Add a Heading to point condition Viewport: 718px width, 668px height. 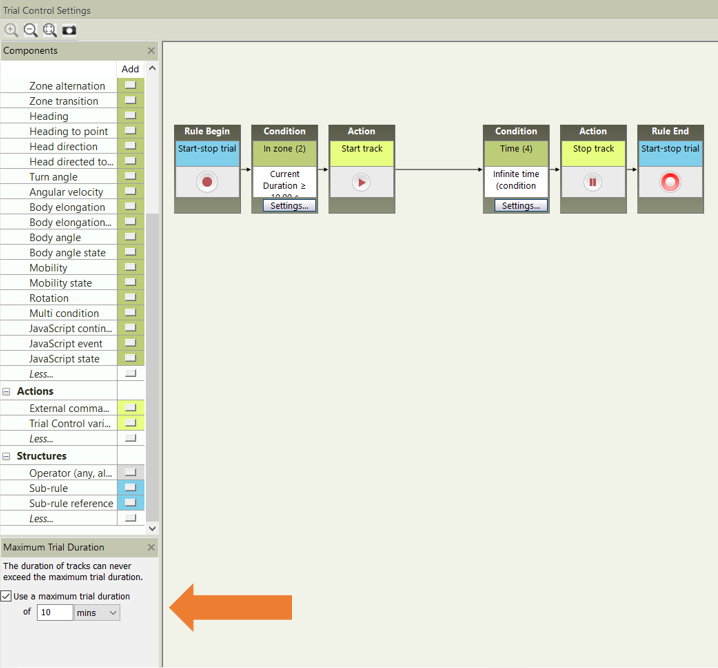(131, 131)
